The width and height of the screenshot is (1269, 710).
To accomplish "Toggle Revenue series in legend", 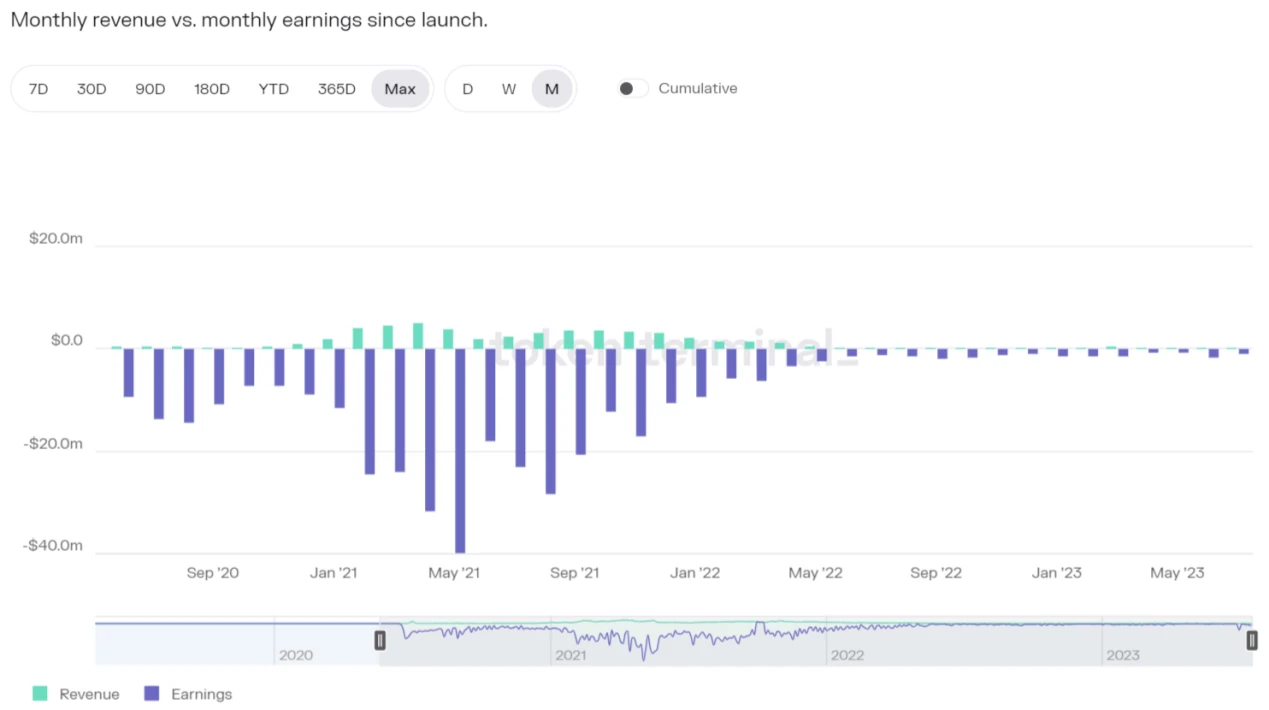I will click(89, 694).
